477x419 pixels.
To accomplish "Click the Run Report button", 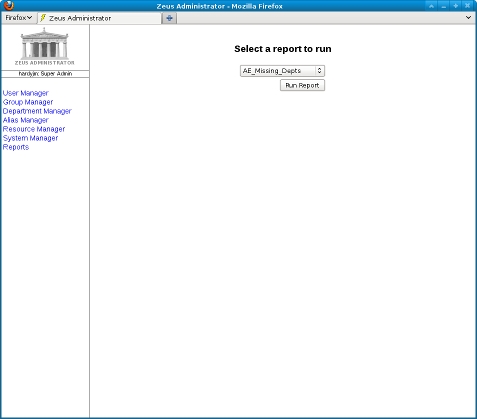I will click(x=302, y=85).
